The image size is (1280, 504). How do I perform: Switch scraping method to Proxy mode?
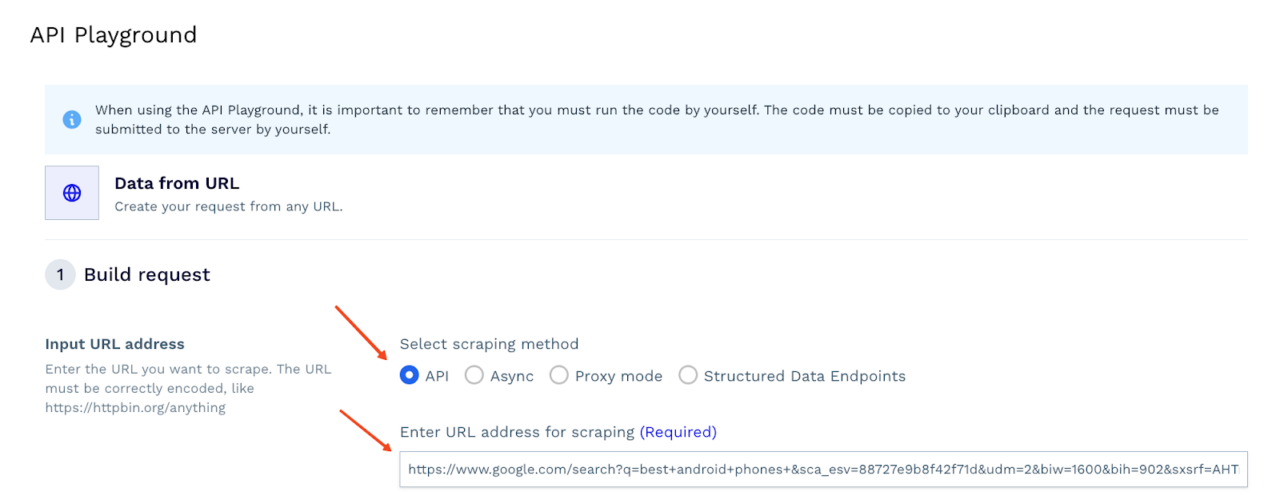559,376
